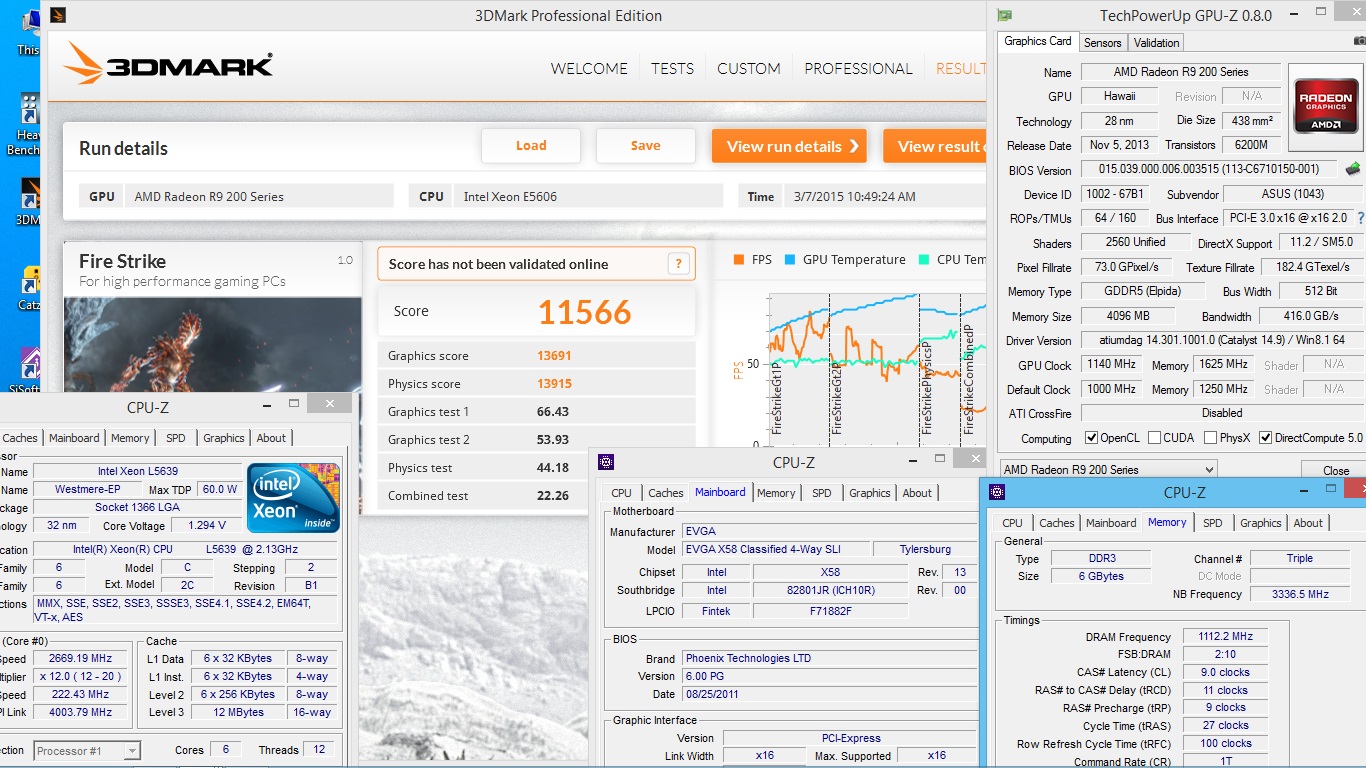This screenshot has height=768, width=1366.
Task: Click the 3DMARK logo in the header
Action: [x=168, y=64]
